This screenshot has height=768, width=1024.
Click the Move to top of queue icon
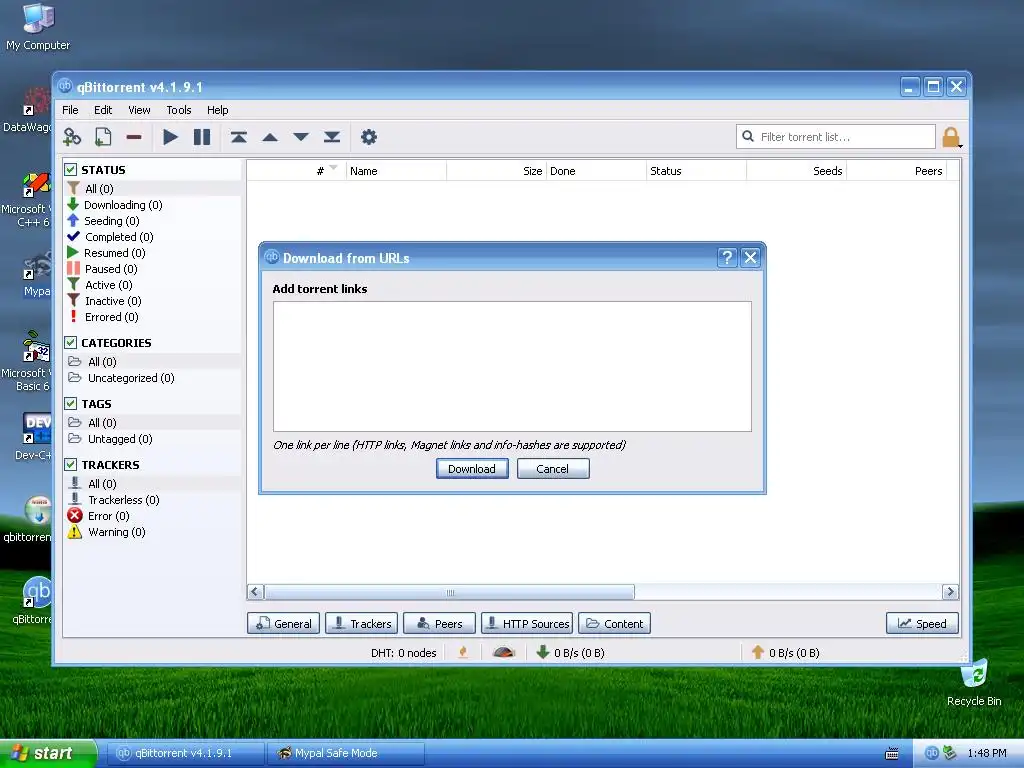click(x=239, y=137)
